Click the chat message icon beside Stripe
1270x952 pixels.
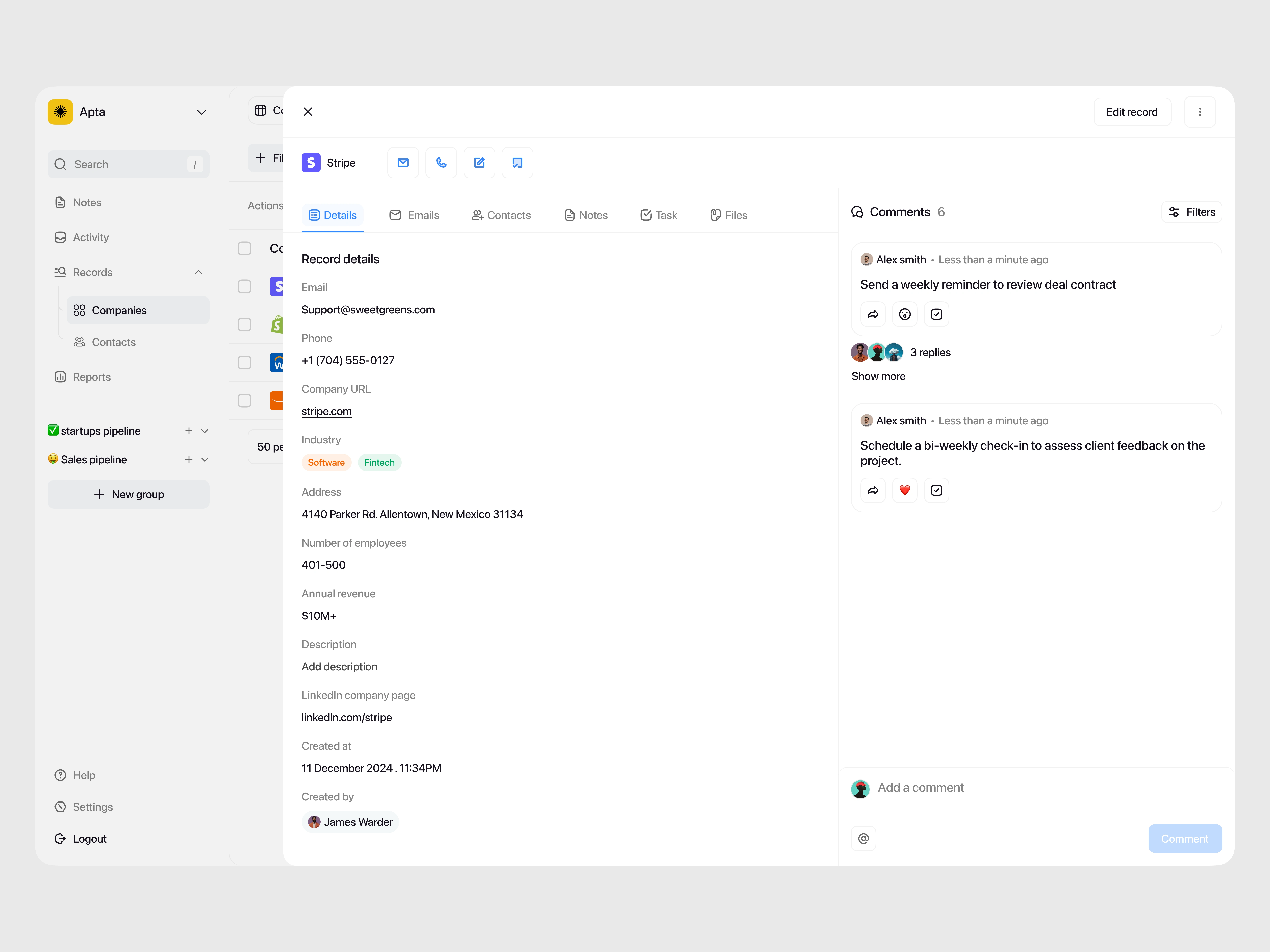pyautogui.click(x=517, y=163)
